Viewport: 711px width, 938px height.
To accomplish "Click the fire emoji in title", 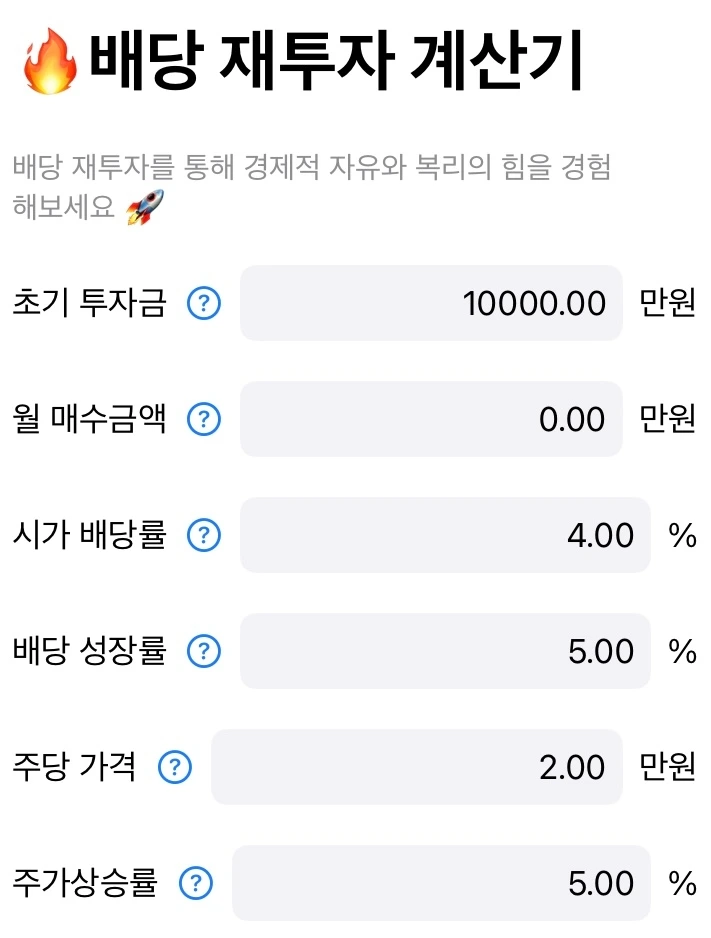I will (x=50, y=62).
